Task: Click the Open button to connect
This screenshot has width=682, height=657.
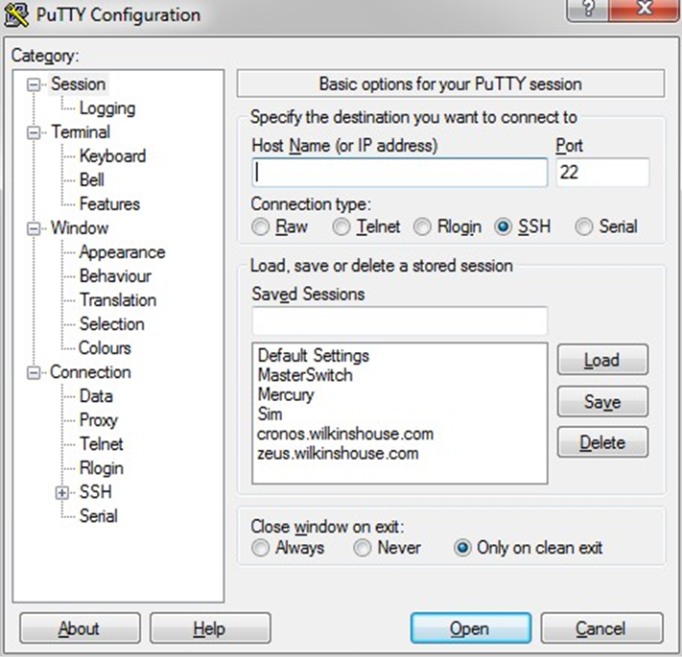Action: pos(468,628)
